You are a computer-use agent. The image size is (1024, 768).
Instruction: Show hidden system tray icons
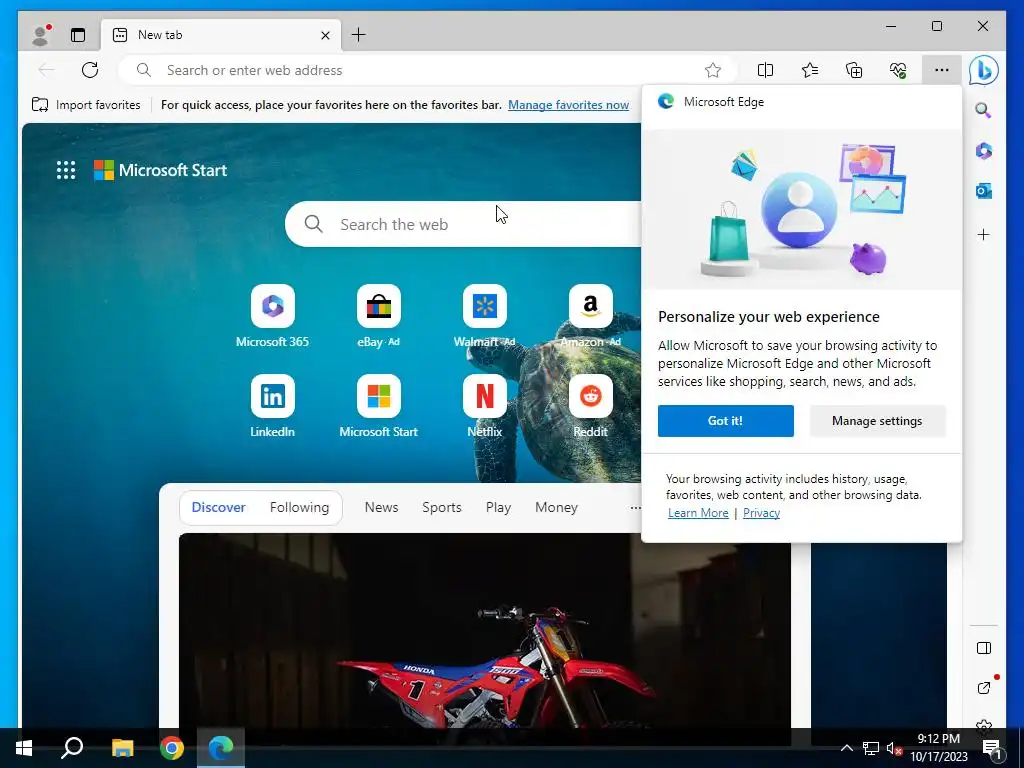(846, 748)
